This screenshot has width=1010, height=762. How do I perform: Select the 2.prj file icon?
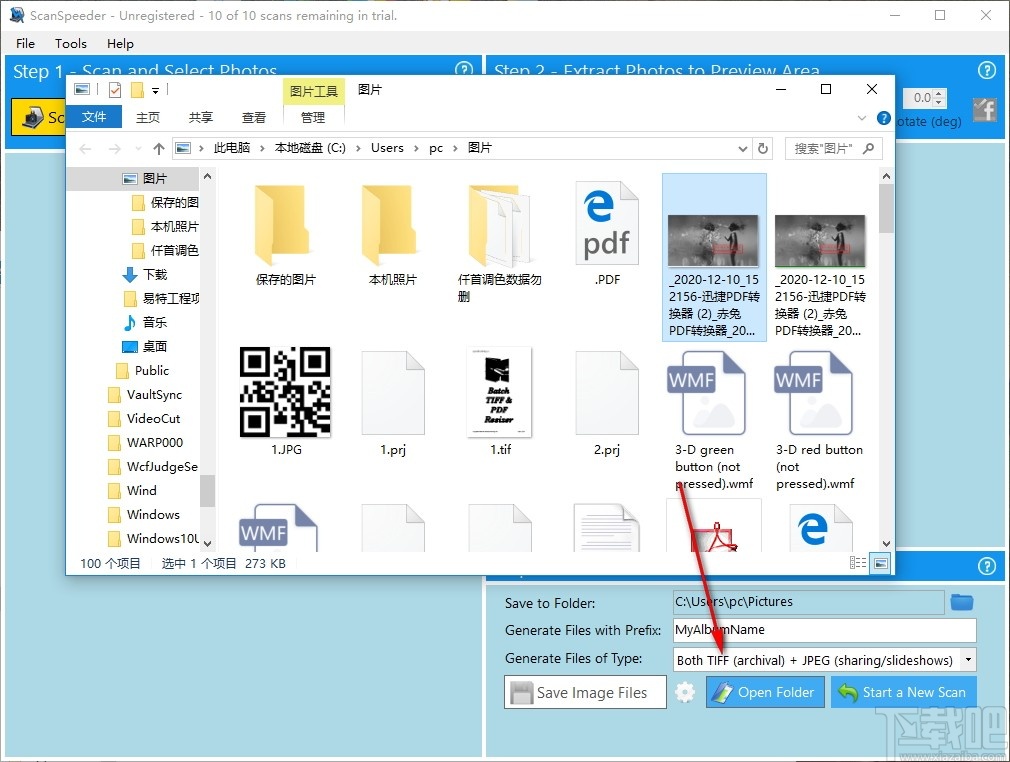click(607, 392)
